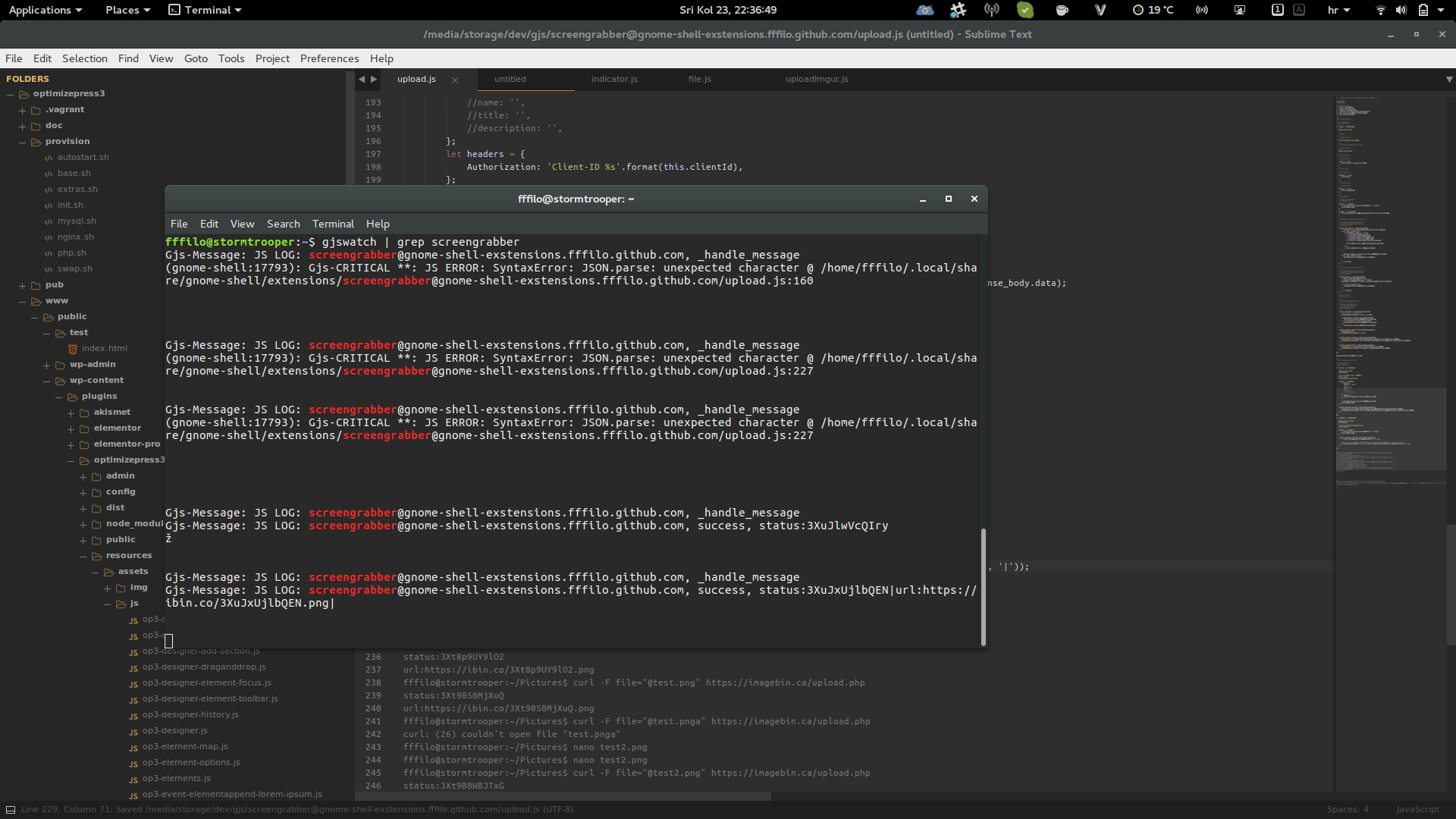Click the volume speaker icon in top bar

(x=1401, y=10)
